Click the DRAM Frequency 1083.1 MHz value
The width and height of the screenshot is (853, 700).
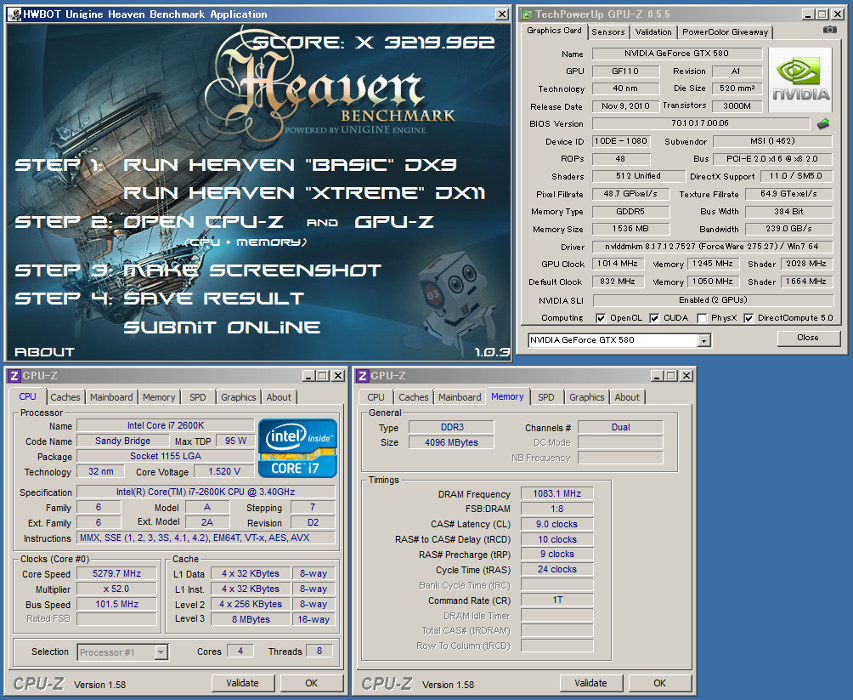pos(557,493)
